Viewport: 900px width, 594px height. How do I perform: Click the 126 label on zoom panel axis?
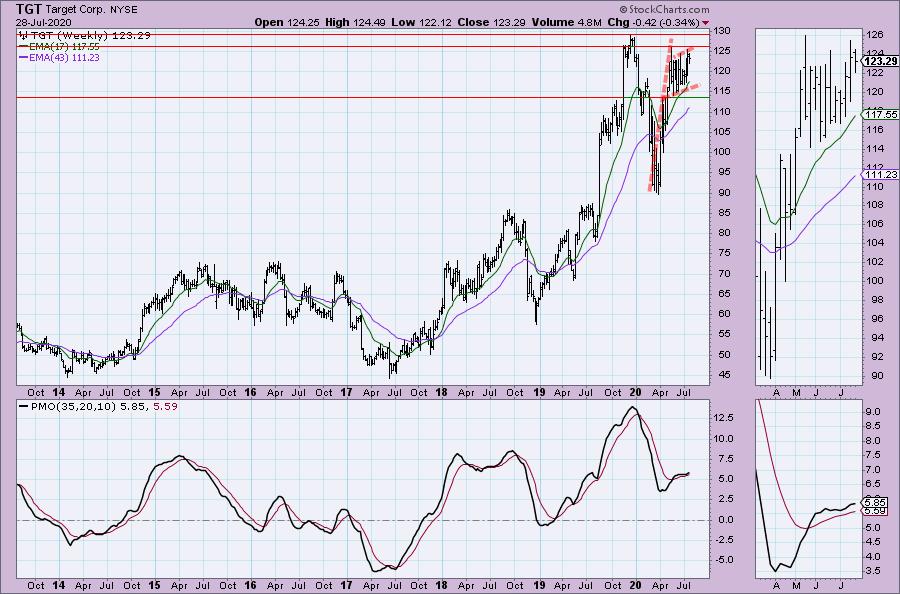click(x=875, y=34)
